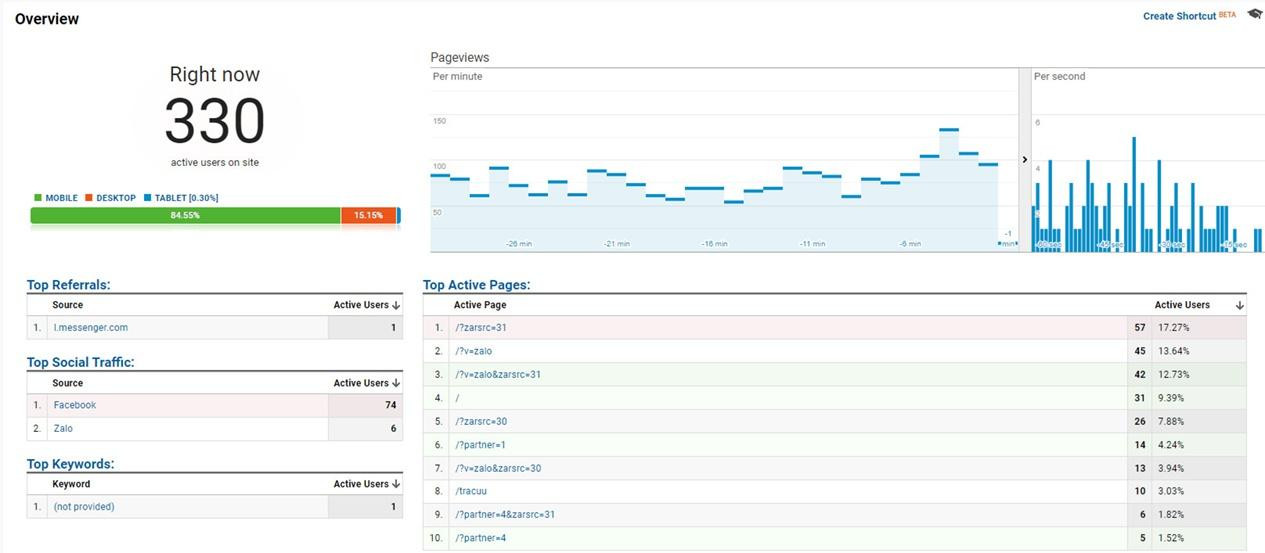Click the graduation cap help icon
The image size is (1265, 553).
[1255, 15]
